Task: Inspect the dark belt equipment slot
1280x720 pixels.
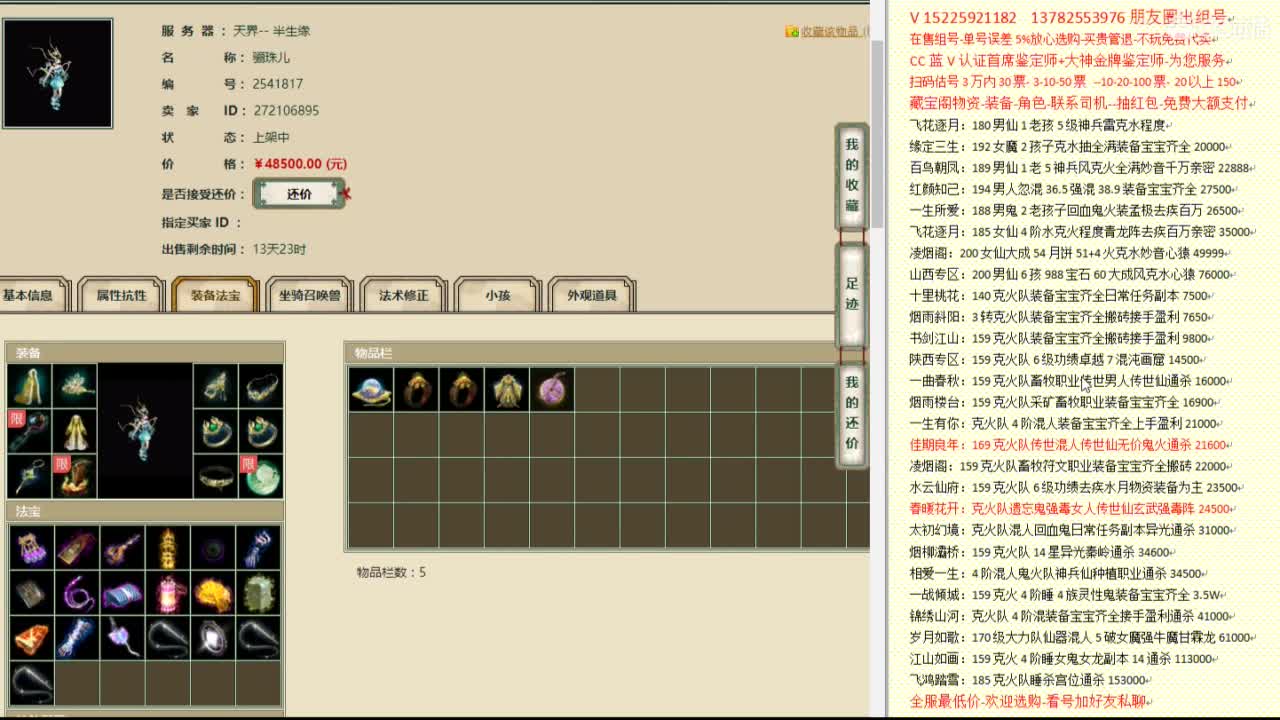Action: tap(215, 476)
